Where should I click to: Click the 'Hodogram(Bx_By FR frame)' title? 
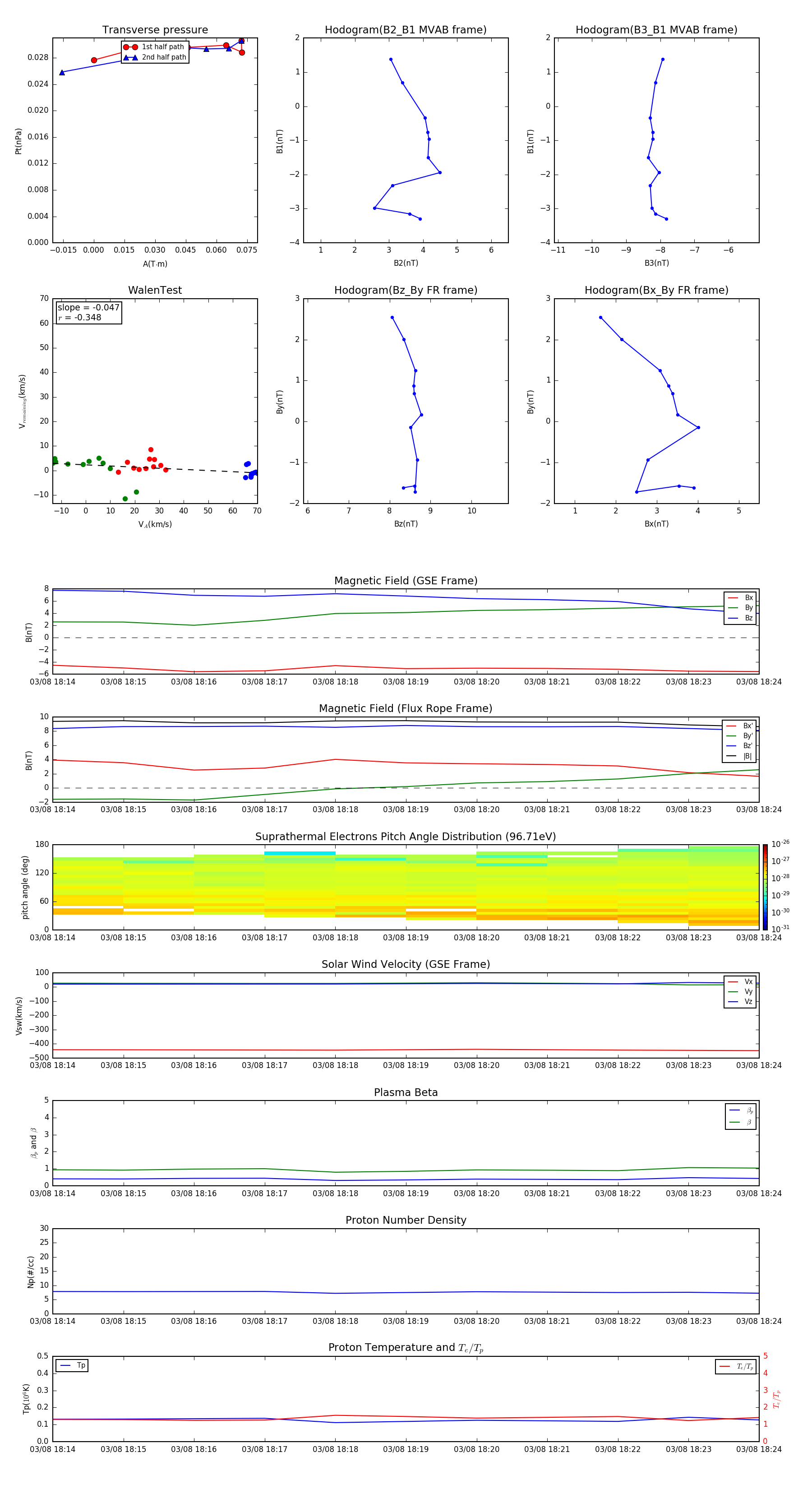tap(656, 290)
